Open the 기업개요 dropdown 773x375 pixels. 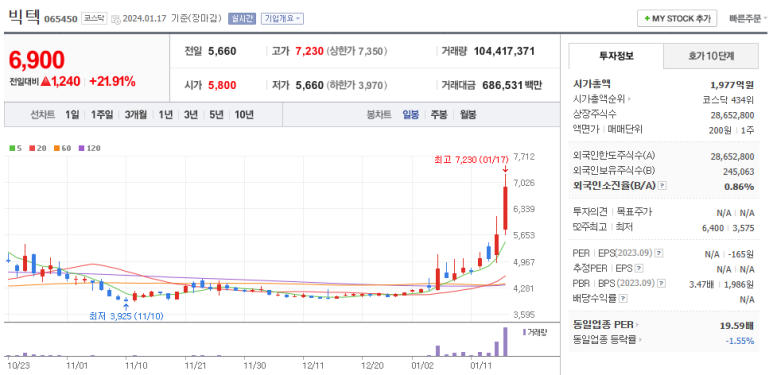click(x=282, y=19)
